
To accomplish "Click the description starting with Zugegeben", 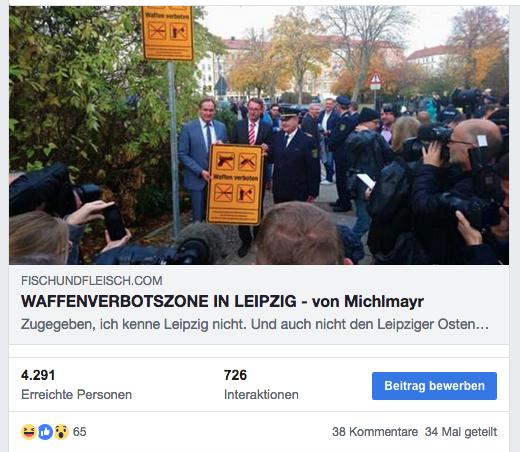I will 255,324.
